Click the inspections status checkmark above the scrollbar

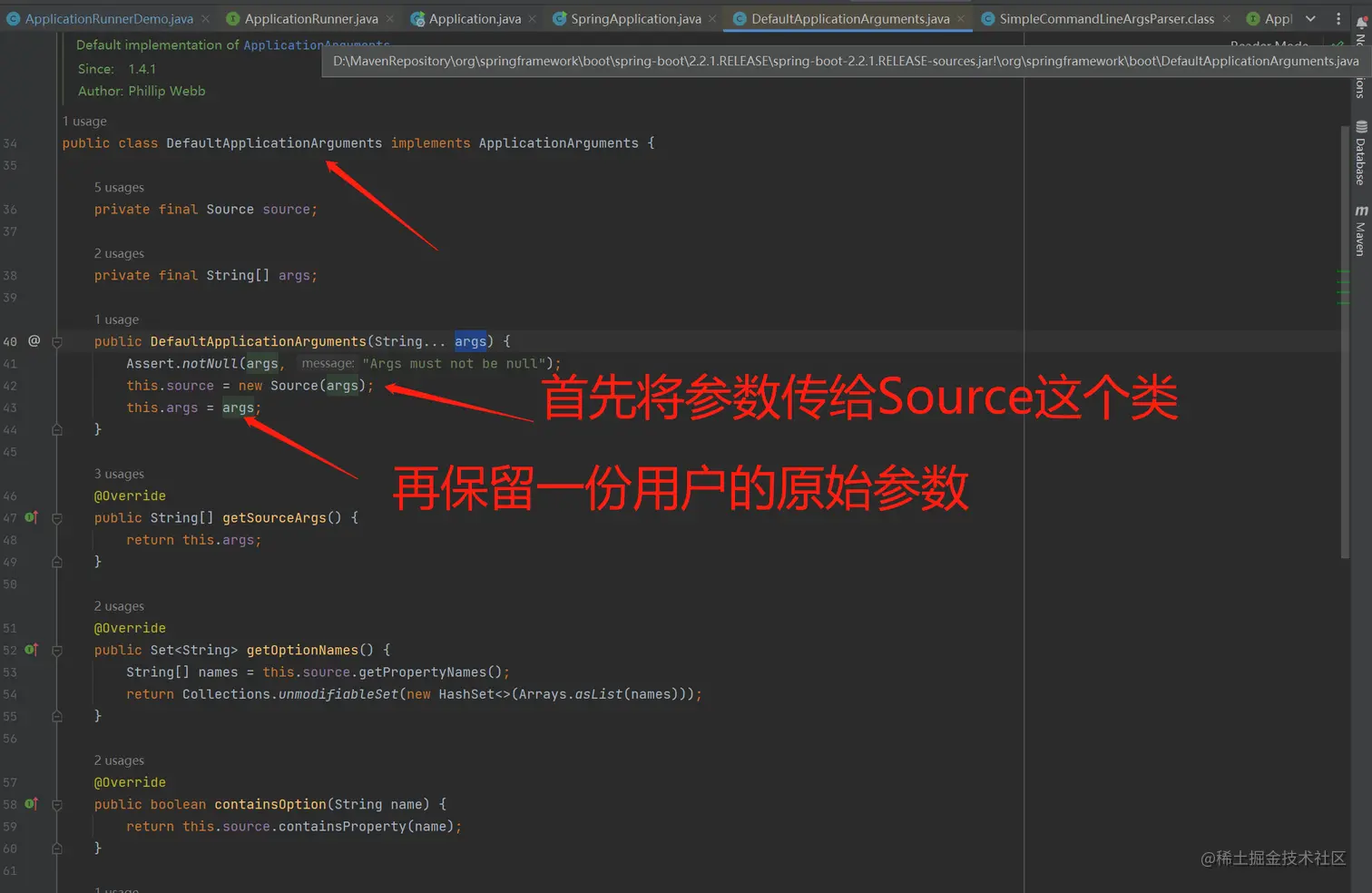coord(1338,44)
